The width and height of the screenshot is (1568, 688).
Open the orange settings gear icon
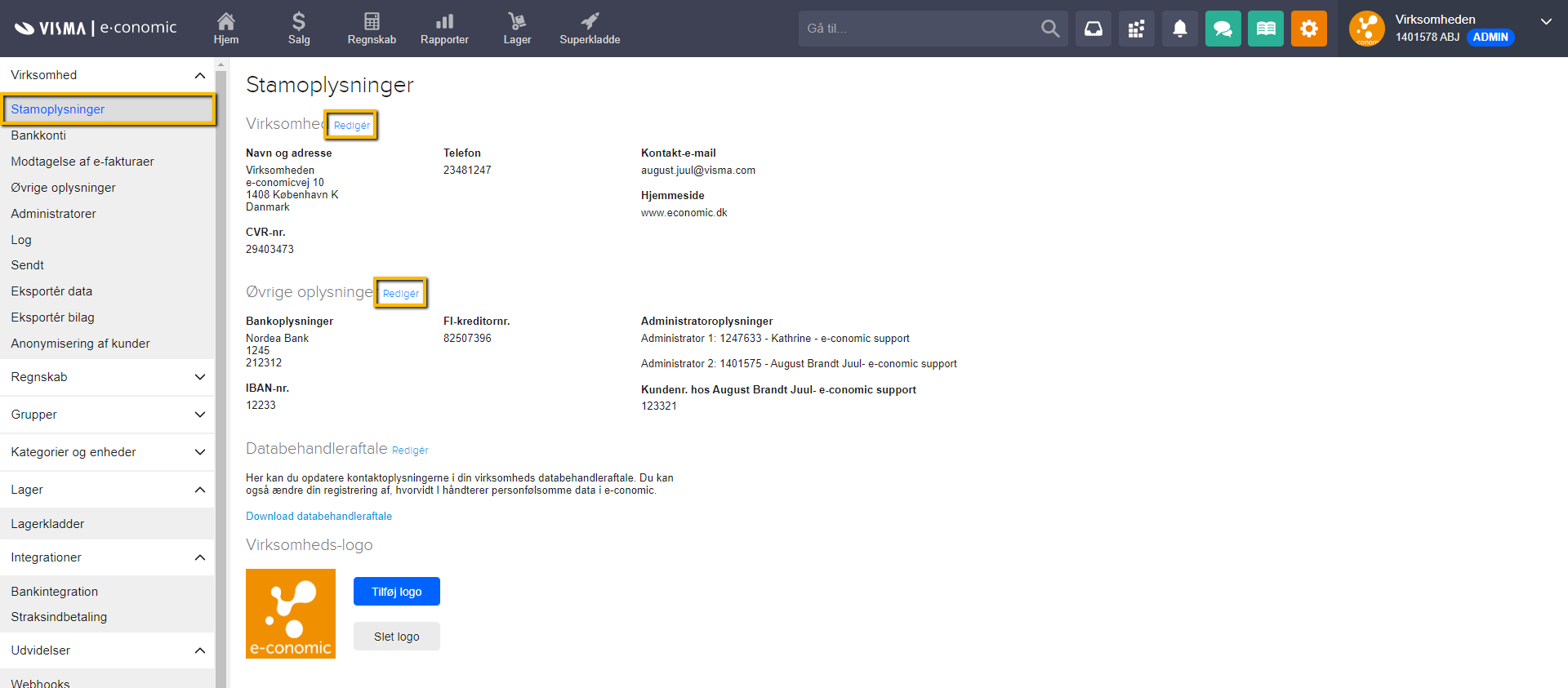tap(1308, 29)
